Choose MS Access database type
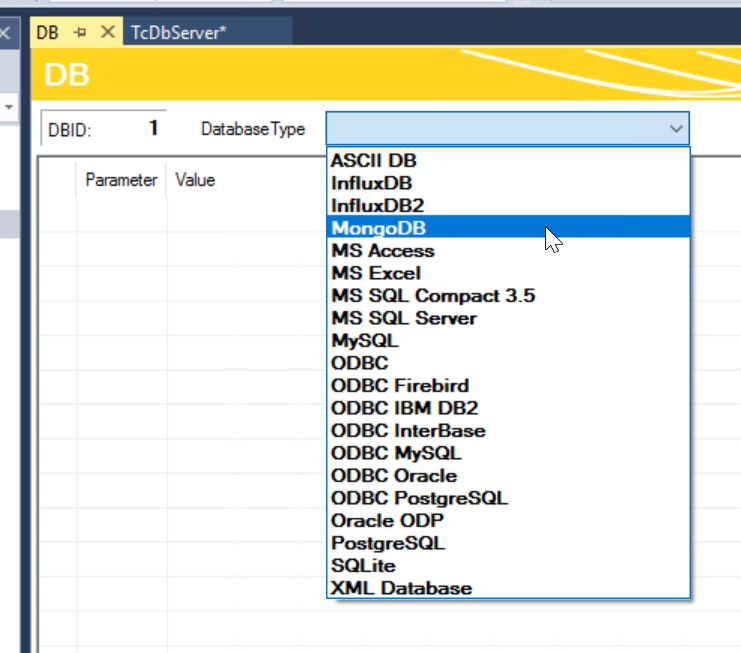Screen dimensions: 741x653 click(x=508, y=251)
